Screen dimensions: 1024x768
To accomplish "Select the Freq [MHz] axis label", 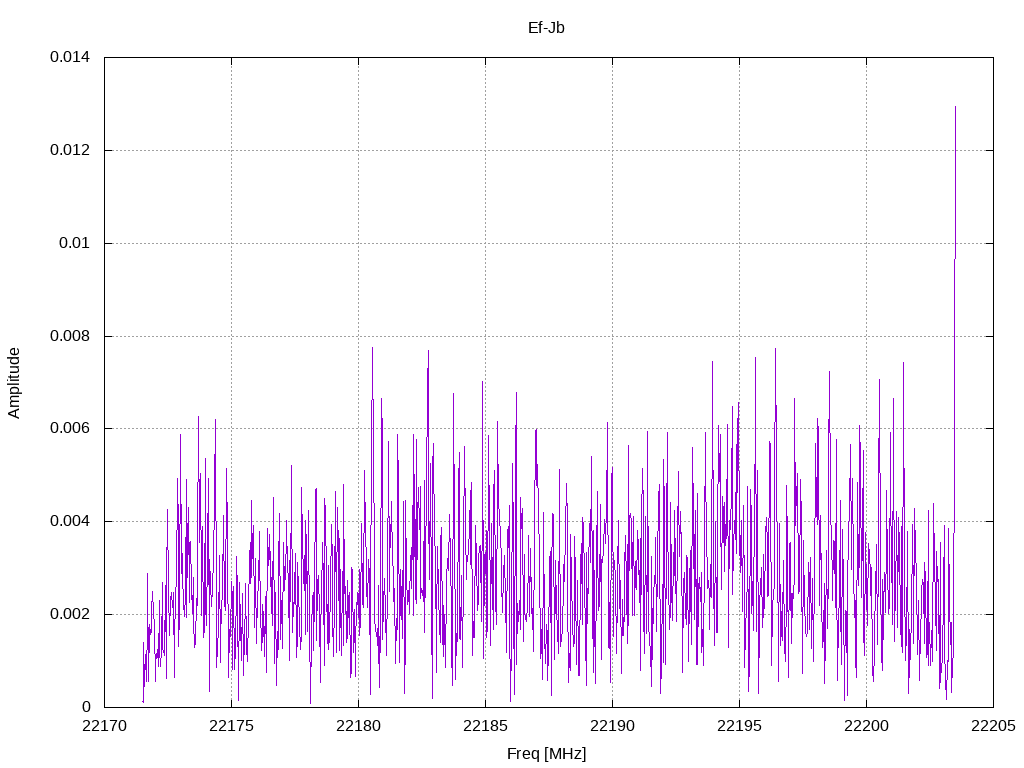I will tap(547, 754).
